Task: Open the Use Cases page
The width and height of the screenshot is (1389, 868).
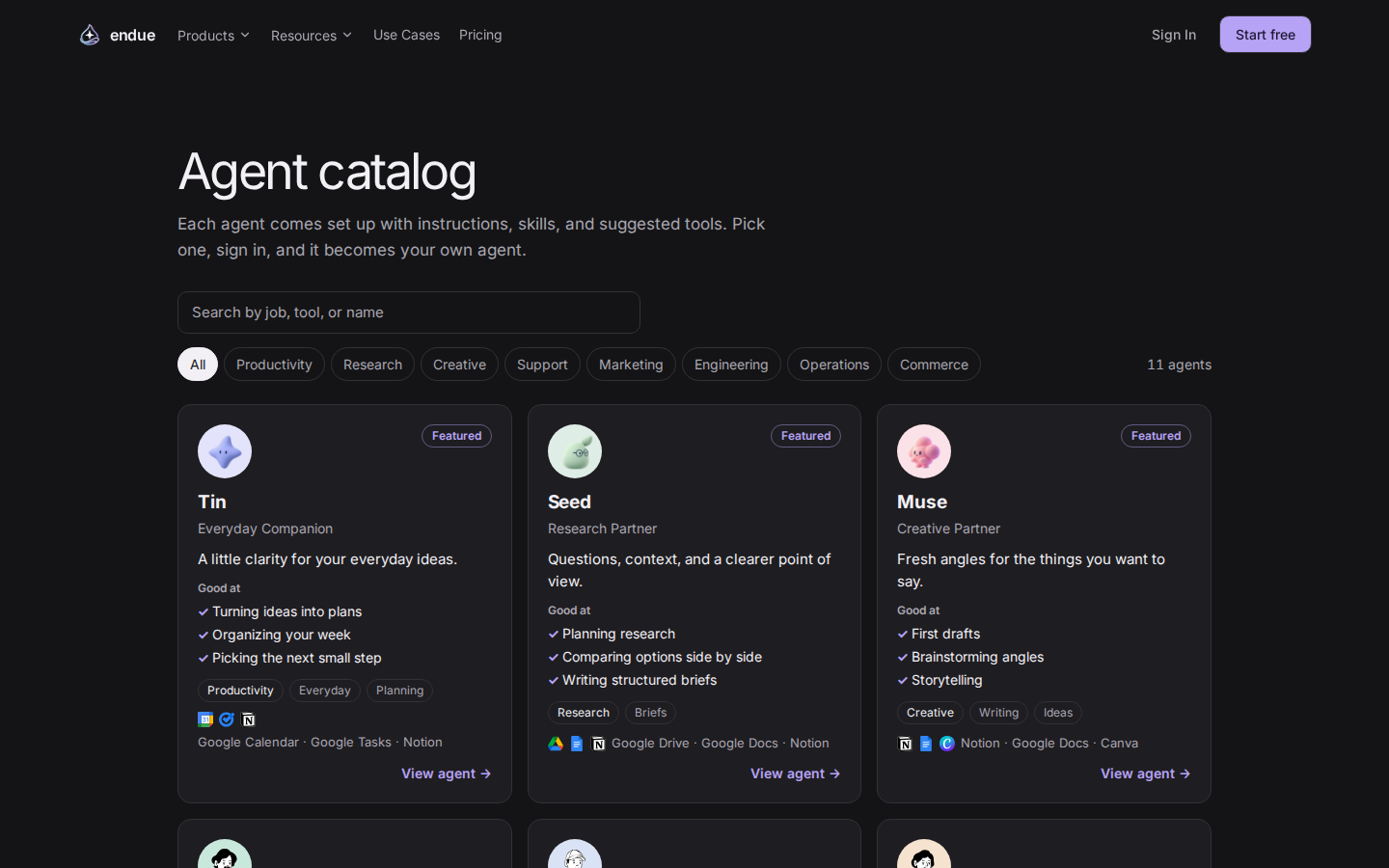Action: click(x=406, y=35)
